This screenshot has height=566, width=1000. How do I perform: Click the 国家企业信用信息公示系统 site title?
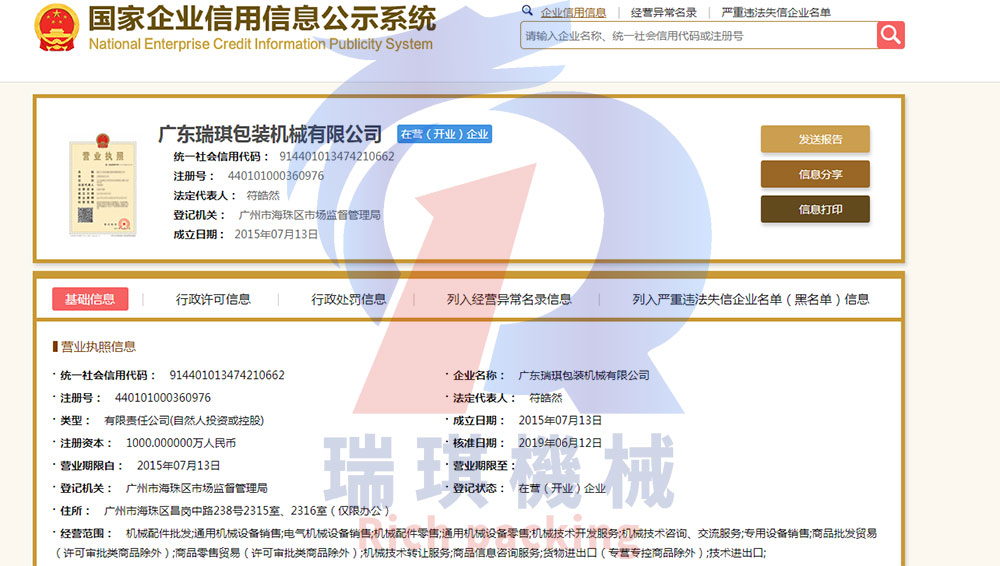tap(262, 19)
